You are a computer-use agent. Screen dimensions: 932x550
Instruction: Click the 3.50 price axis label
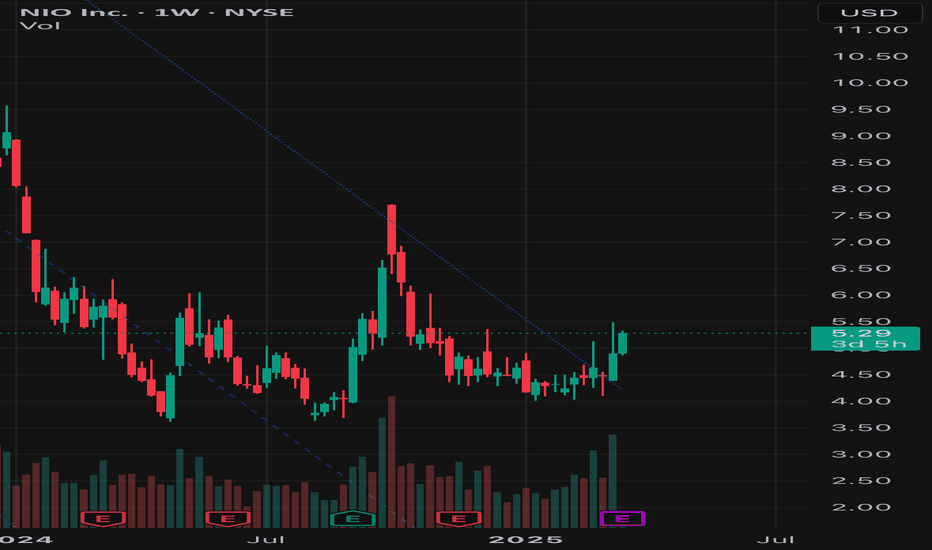tap(861, 428)
